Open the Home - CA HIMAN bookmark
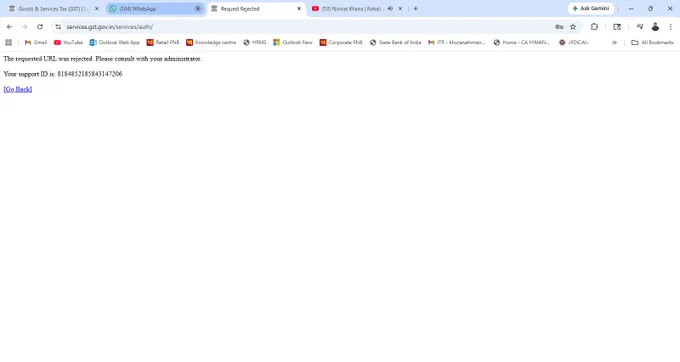The height and width of the screenshot is (362, 680). click(x=522, y=42)
